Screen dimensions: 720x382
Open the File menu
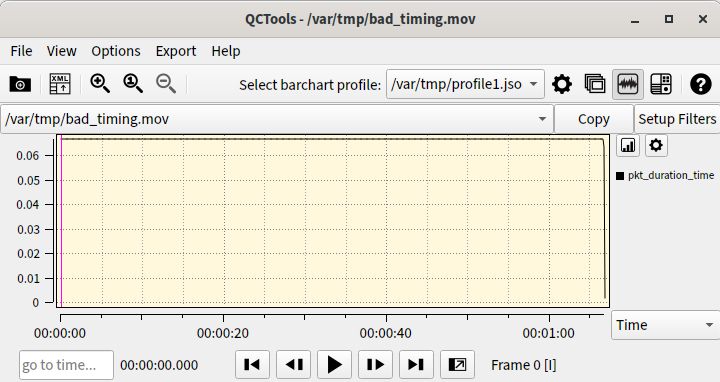pos(22,51)
